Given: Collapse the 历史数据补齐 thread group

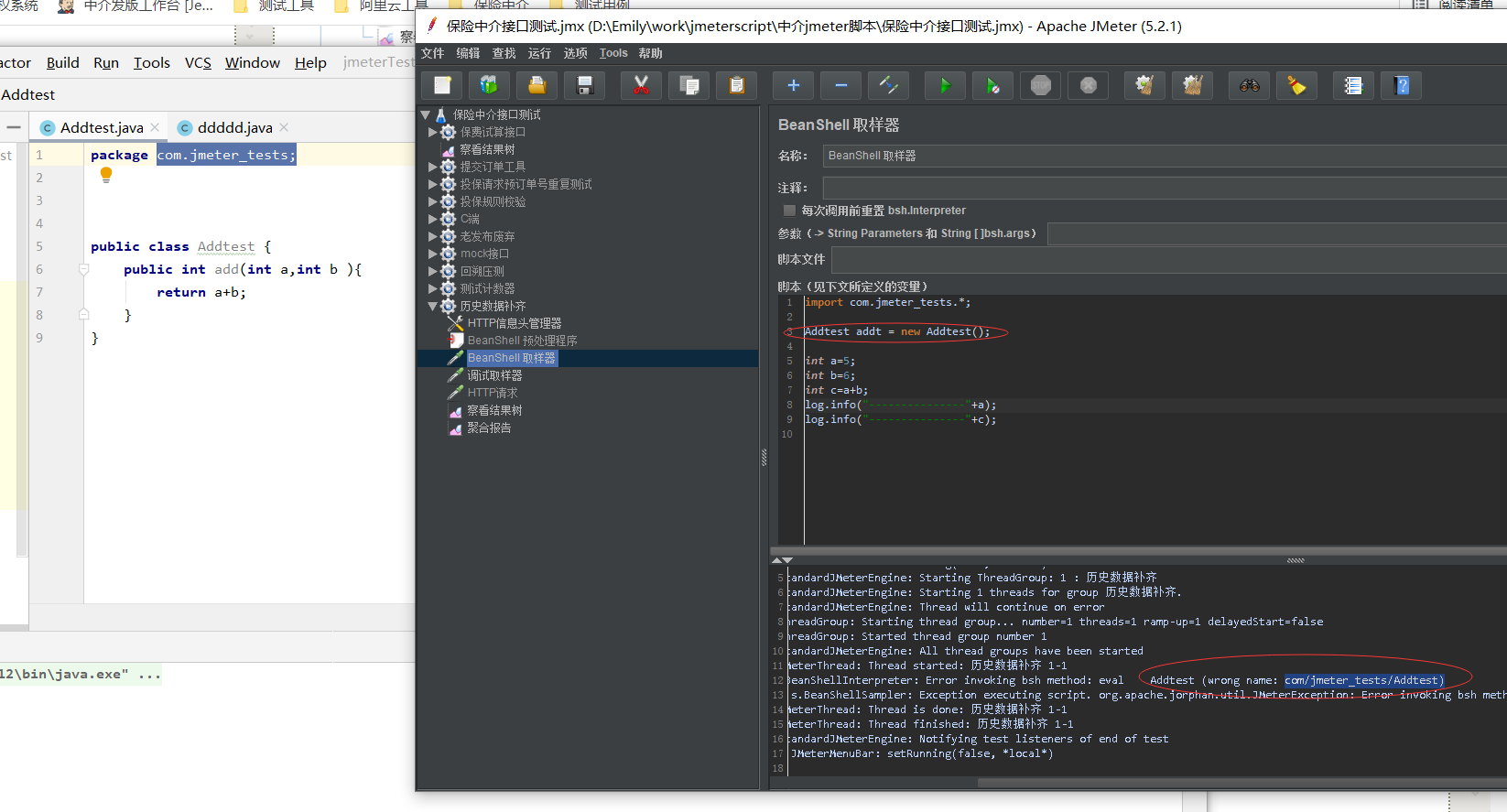Looking at the screenshot, I should tap(432, 306).
